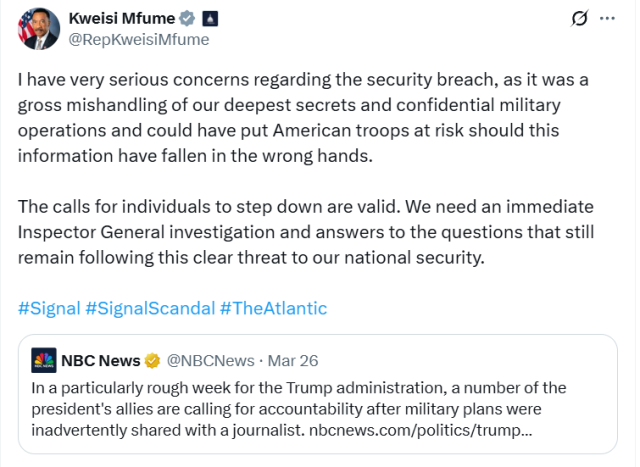
Task: Follow the #TheAtlantic hashtag
Action: [x=273, y=308]
